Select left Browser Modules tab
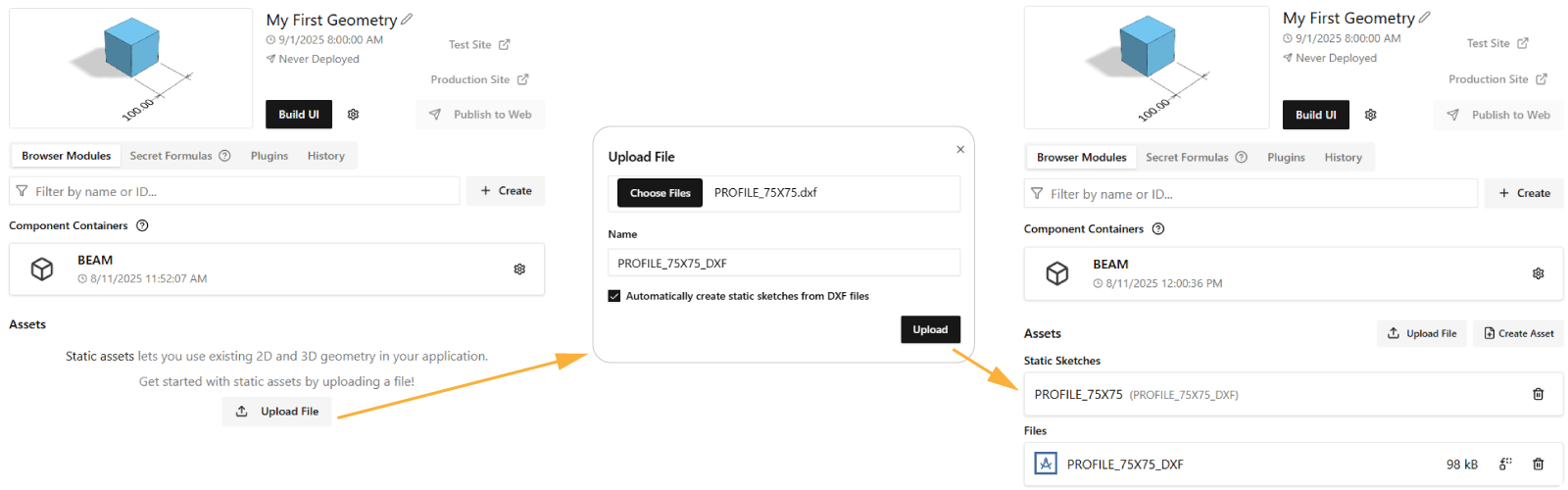Viewport: 1568px width, 490px height. [67, 156]
